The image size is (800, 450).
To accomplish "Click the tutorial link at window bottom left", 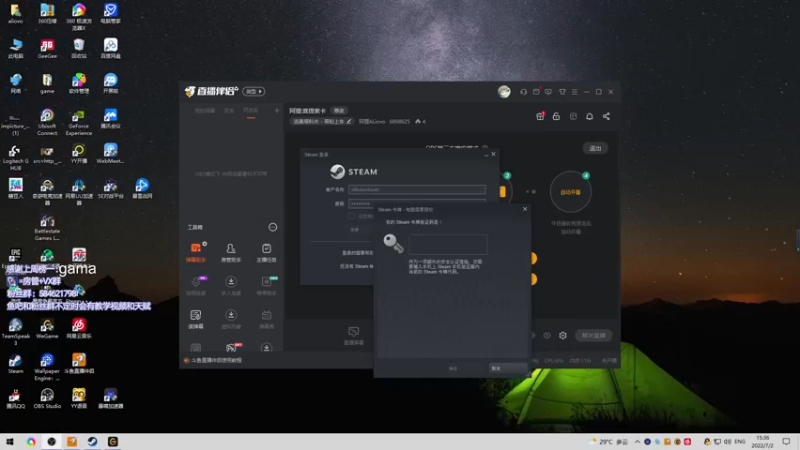I will click(x=216, y=360).
